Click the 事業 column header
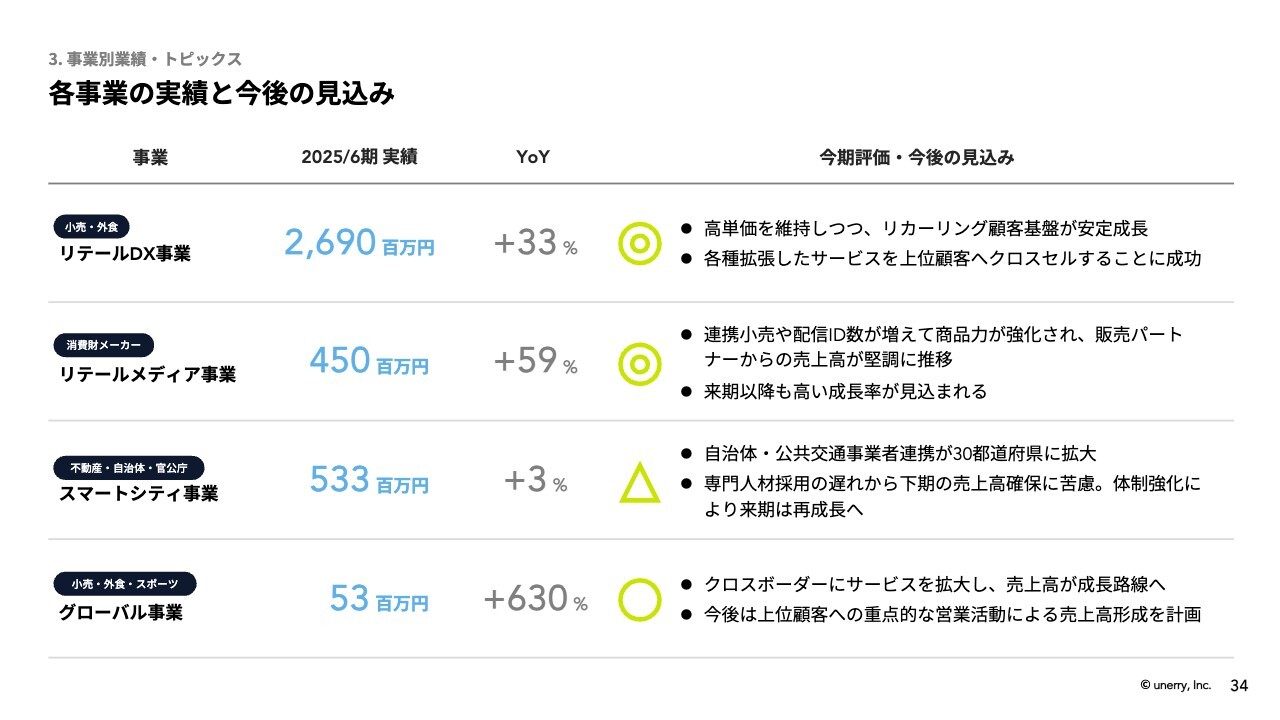 150,157
